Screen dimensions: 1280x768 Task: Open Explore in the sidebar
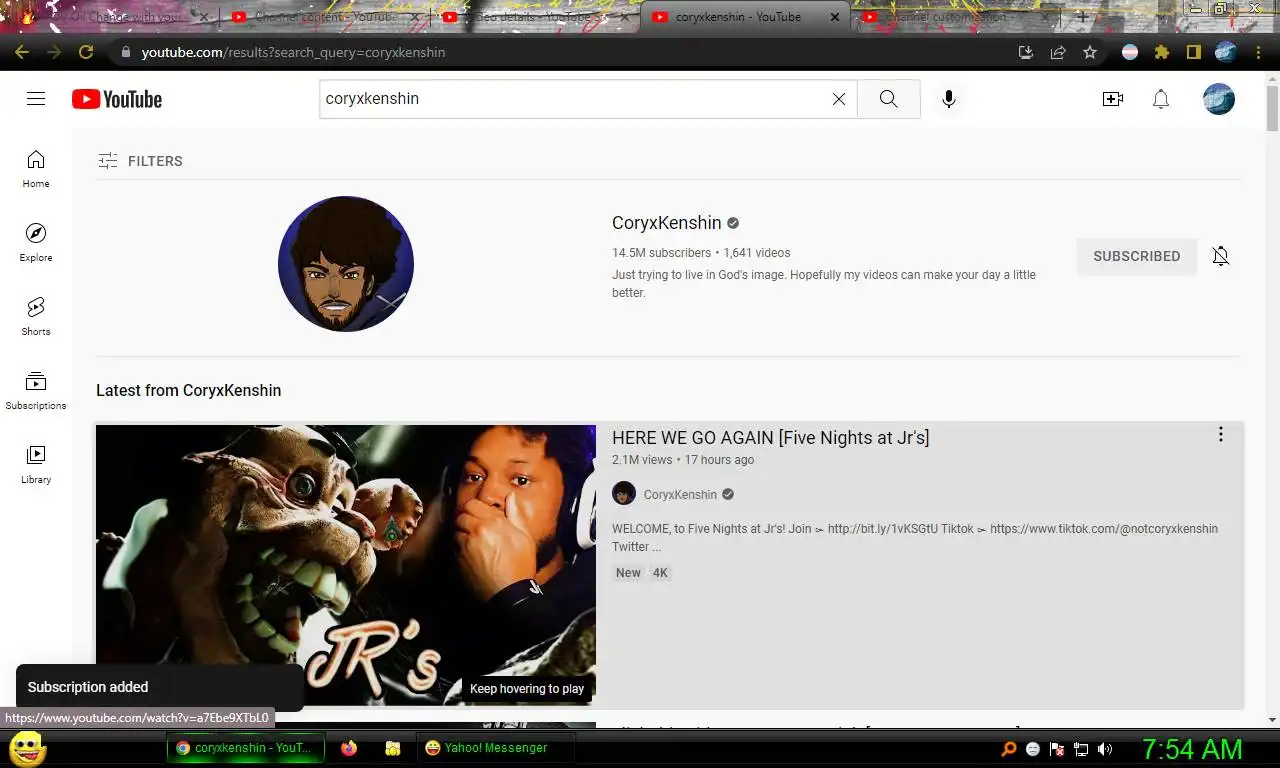(36, 243)
